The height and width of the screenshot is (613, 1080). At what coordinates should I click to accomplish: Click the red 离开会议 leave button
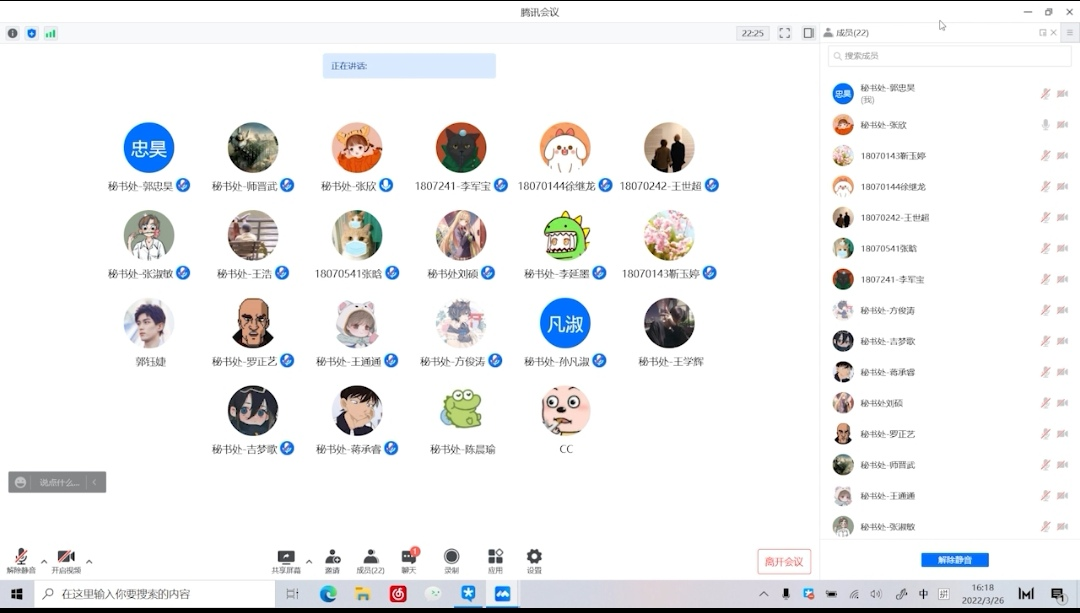coord(784,562)
